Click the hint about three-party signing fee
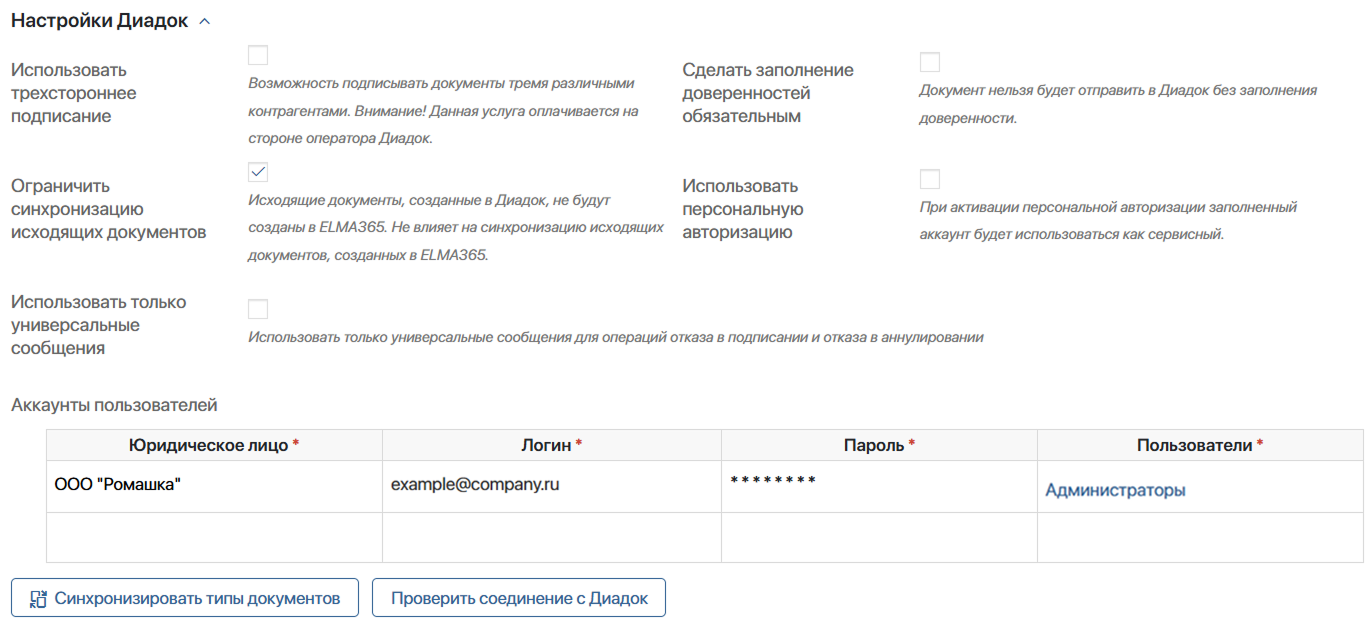Screen dimensions: 1368x623 443,111
